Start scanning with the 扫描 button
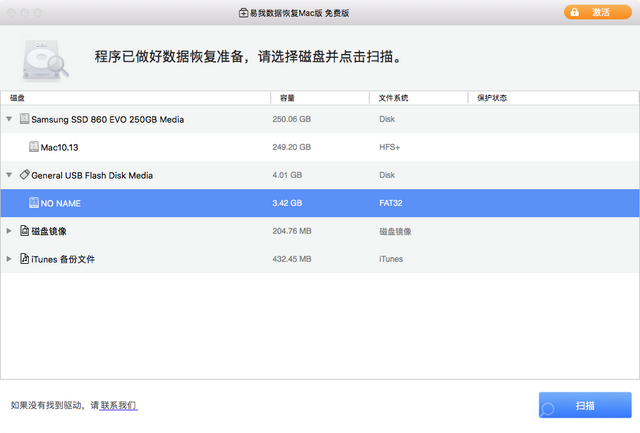The width and height of the screenshot is (640, 433). (585, 405)
